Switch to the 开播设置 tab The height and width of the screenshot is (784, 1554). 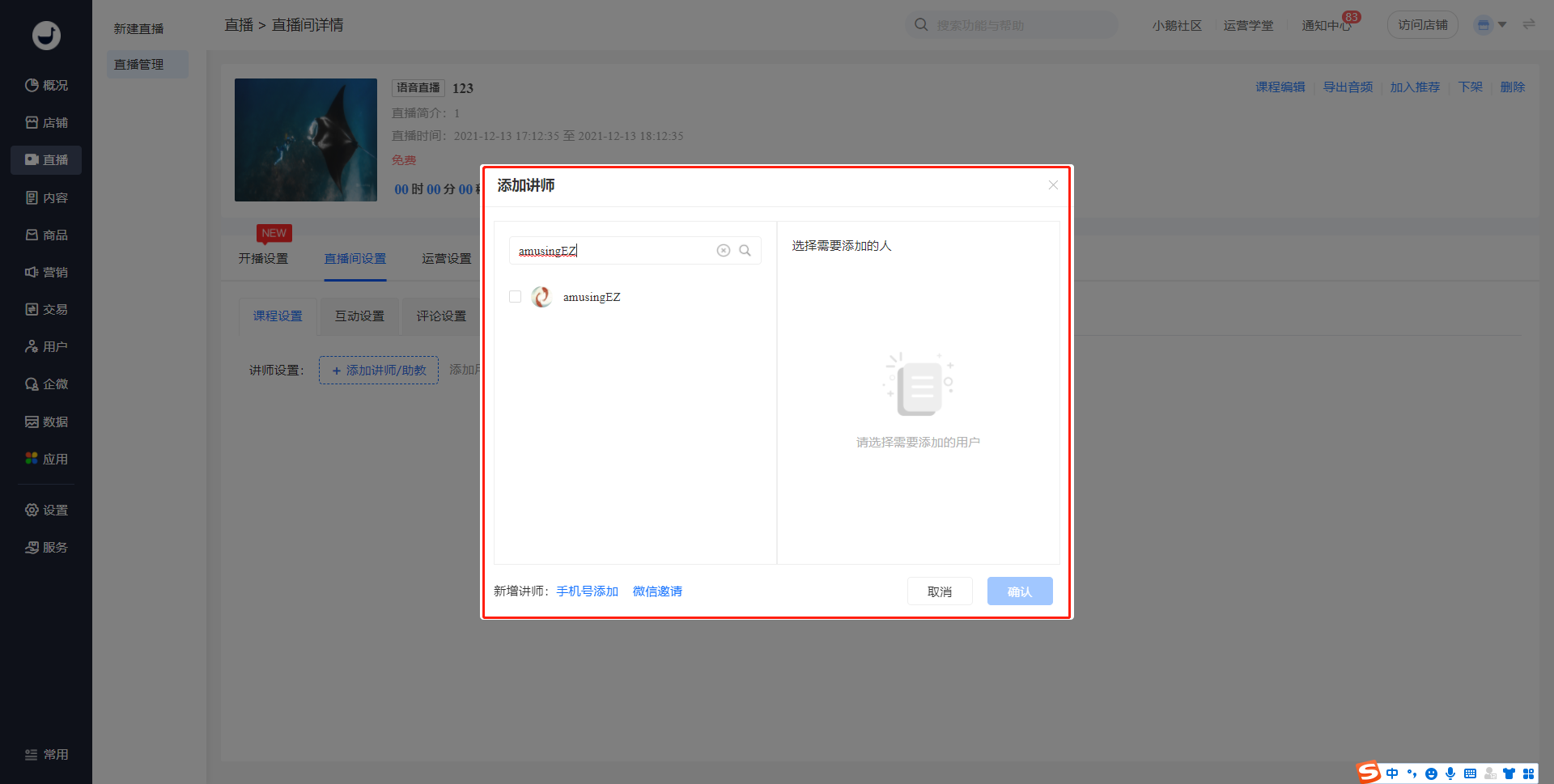coord(263,258)
